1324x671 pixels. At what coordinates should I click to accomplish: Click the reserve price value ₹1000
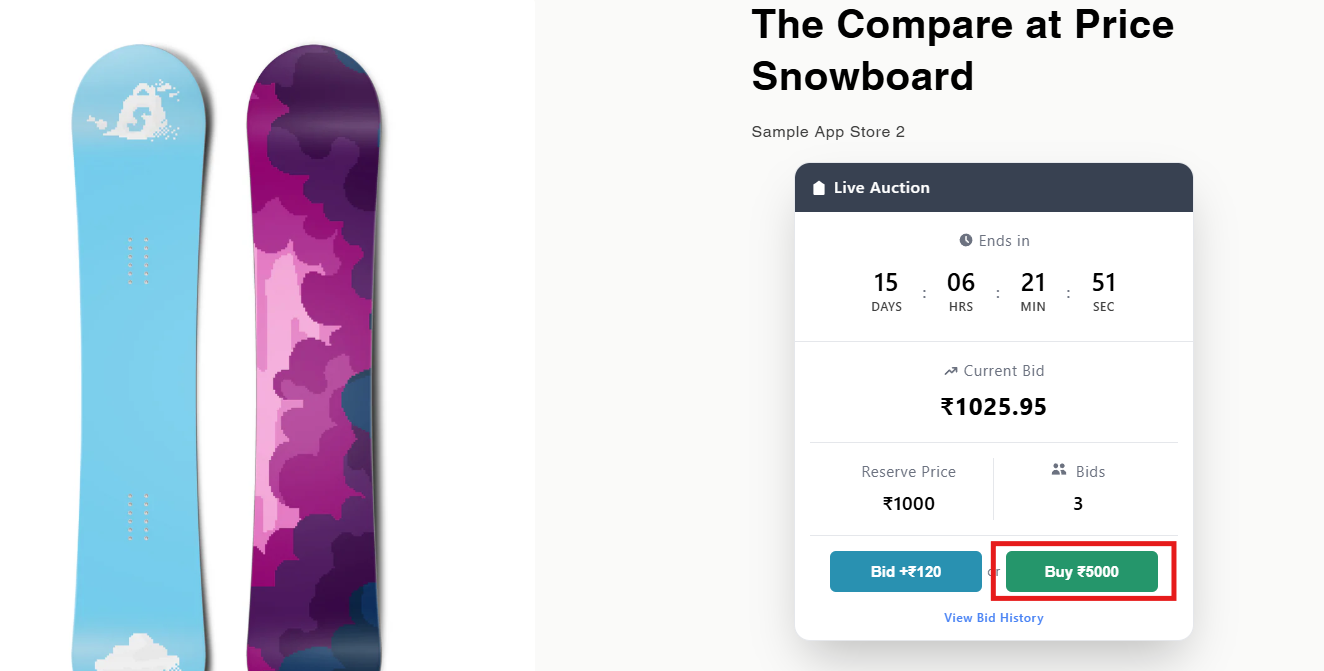point(908,504)
